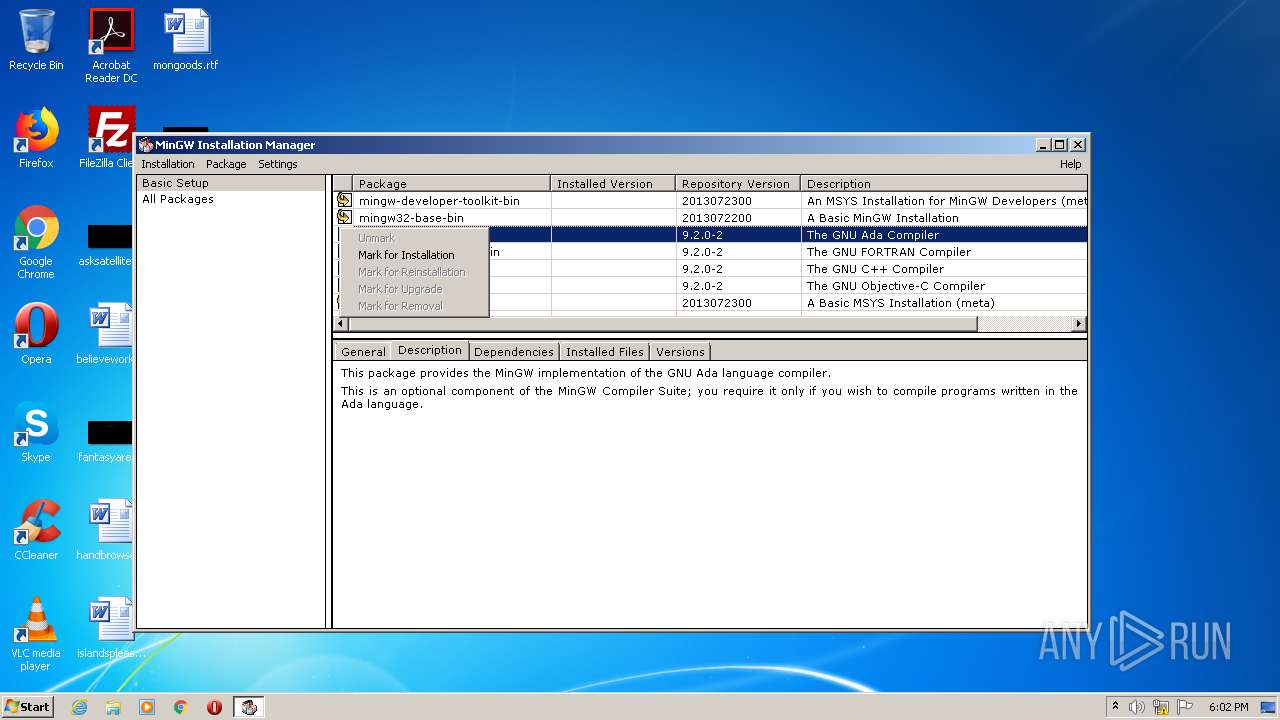Screen dimensions: 1280x720
Task: Open Windows Media Player from the taskbar
Action: pos(147,707)
